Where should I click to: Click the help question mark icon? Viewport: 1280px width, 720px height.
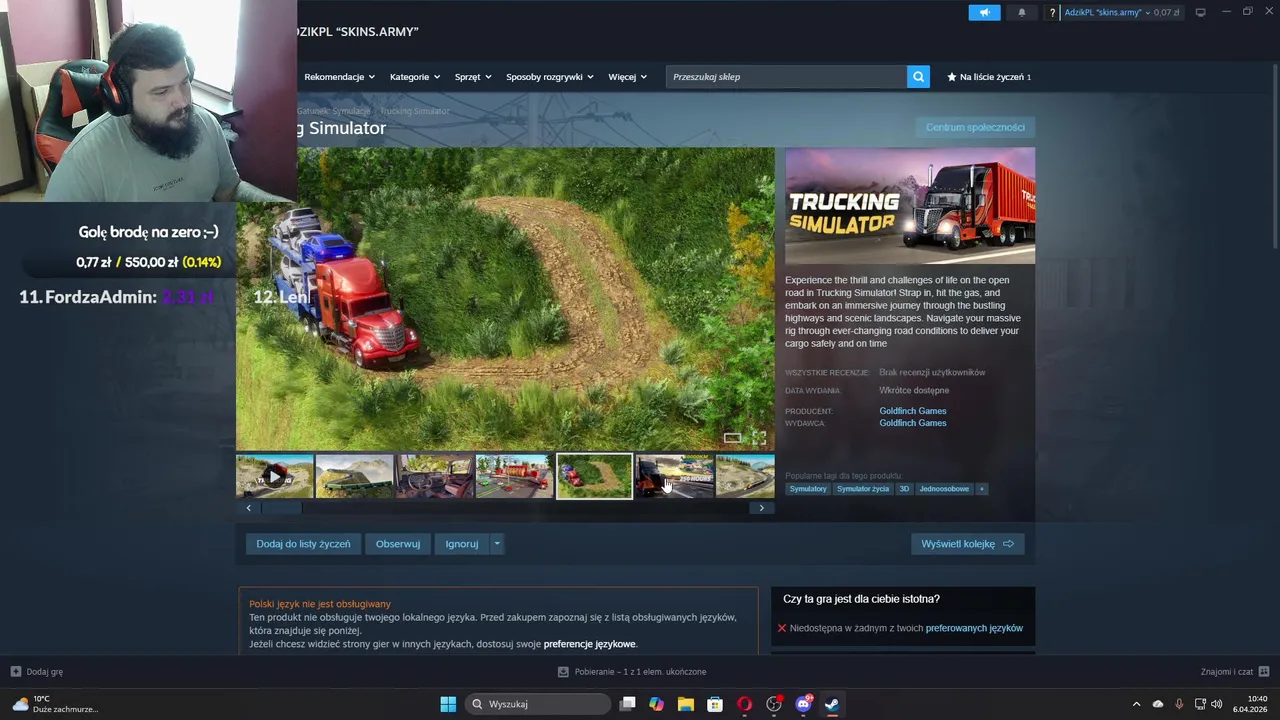click(x=1052, y=12)
